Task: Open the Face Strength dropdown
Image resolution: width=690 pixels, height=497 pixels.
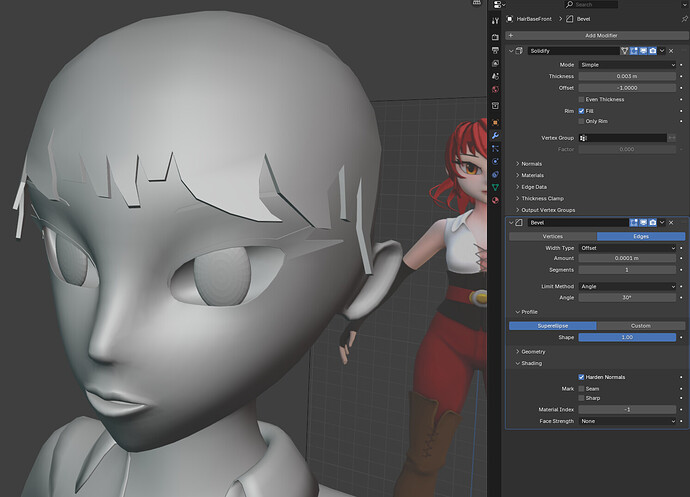Action: point(627,421)
